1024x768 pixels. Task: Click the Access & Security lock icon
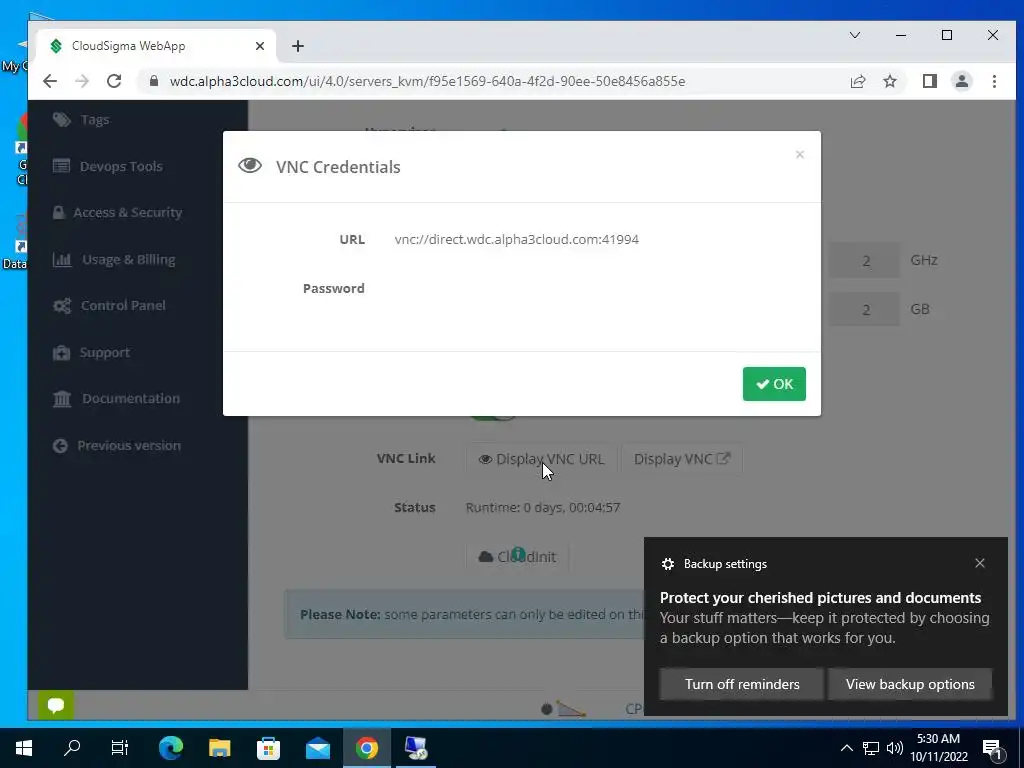point(59,212)
